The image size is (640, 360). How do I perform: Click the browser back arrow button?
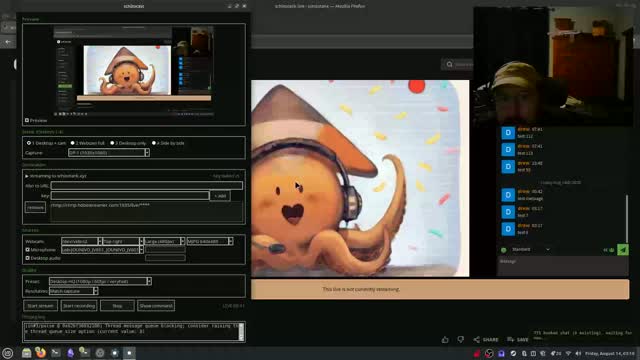click(8, 42)
